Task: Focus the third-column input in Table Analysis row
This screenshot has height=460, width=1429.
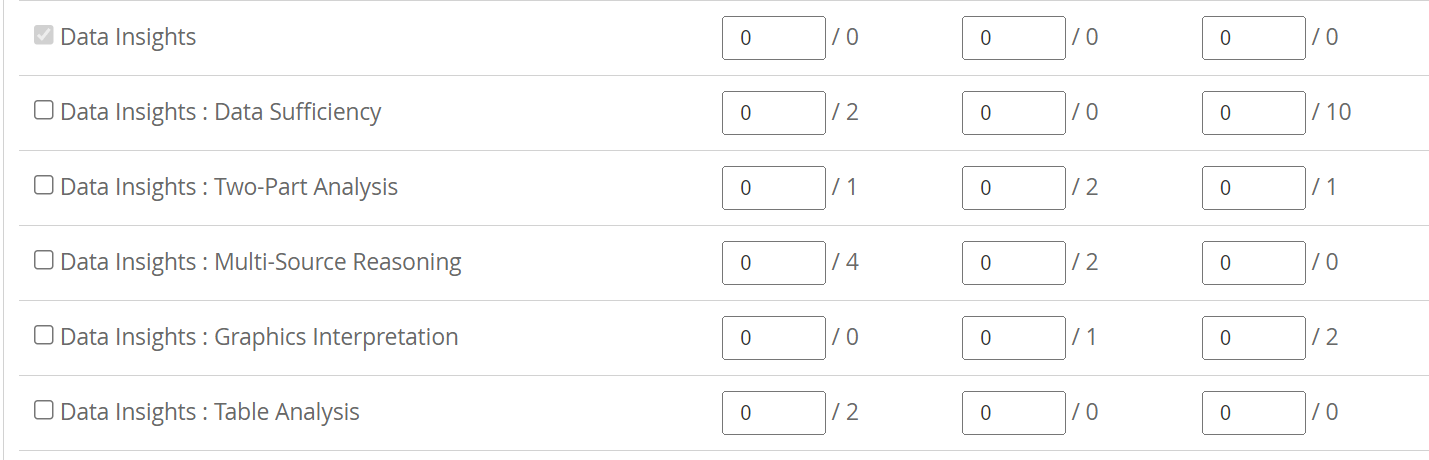Action: click(1253, 413)
